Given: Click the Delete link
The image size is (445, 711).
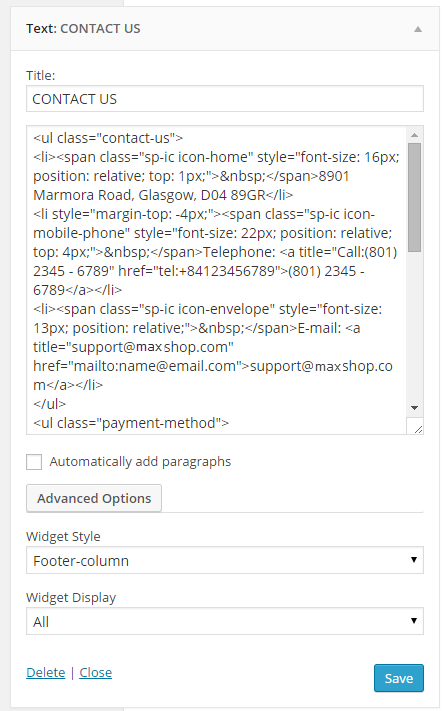Looking at the screenshot, I should pyautogui.click(x=46, y=672).
